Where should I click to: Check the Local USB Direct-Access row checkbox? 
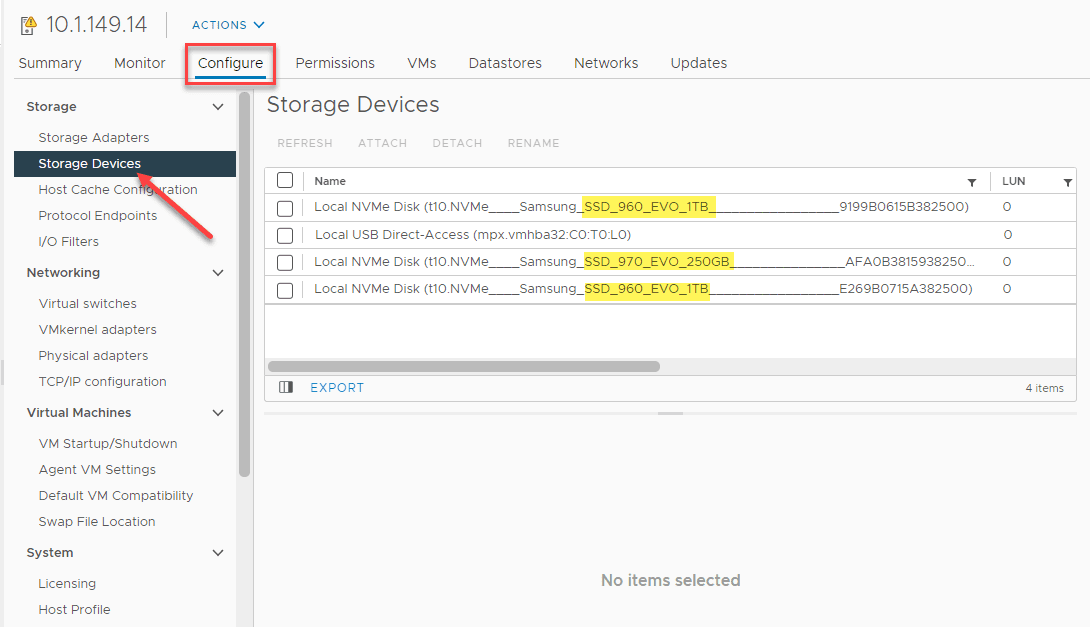(x=285, y=235)
